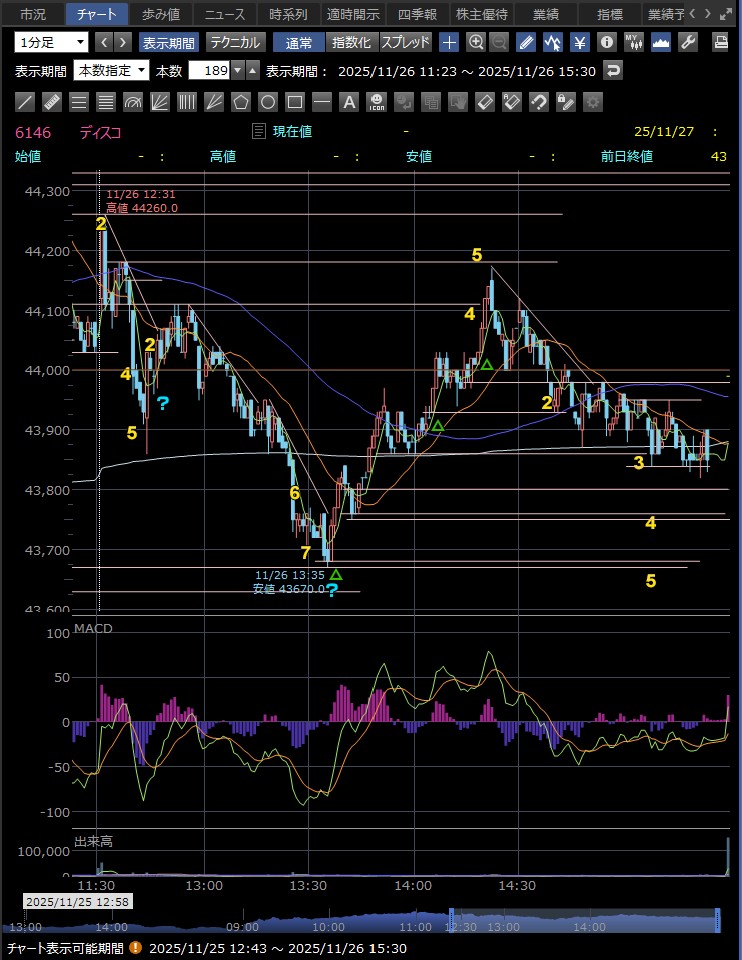Toggle the 指数化 display mode
The height and width of the screenshot is (960, 742).
click(351, 42)
